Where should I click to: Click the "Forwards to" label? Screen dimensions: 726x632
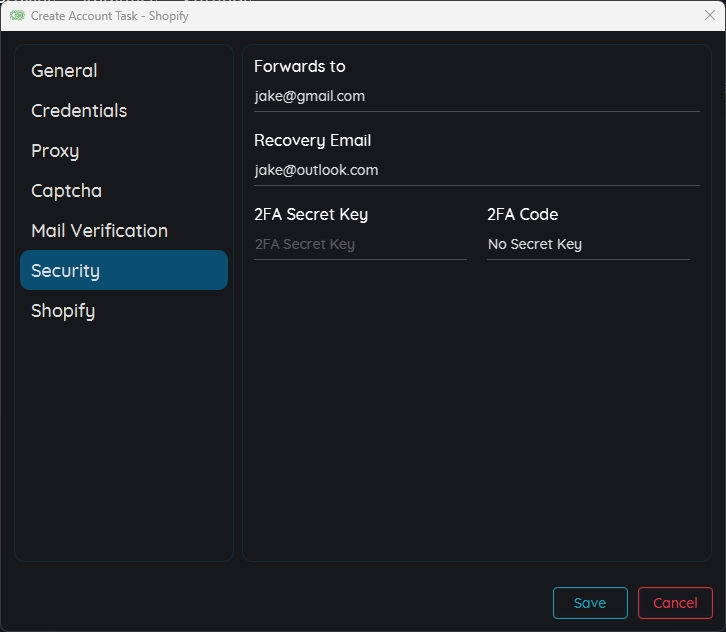pyautogui.click(x=300, y=67)
